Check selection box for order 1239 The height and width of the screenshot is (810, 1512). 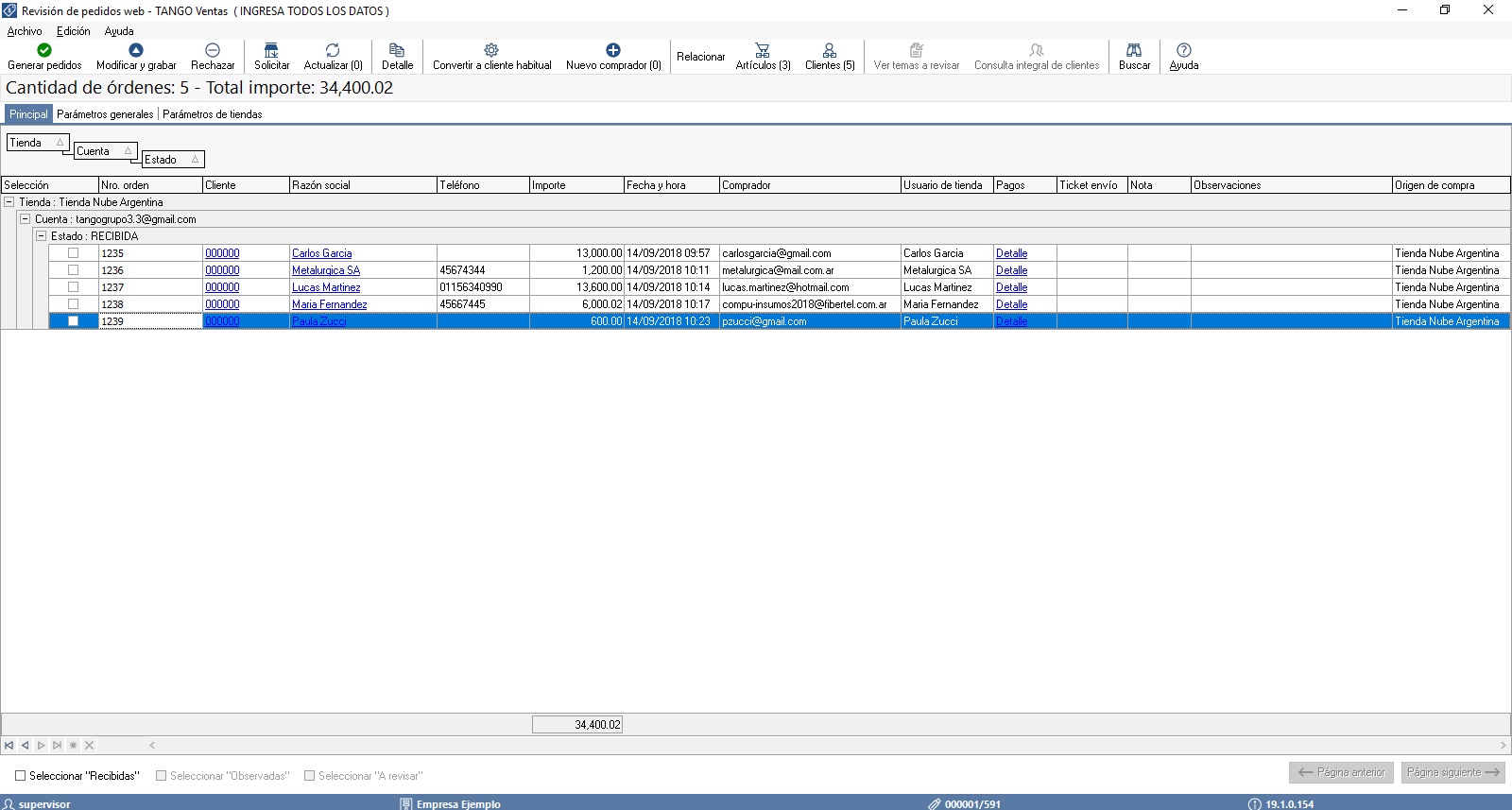pyautogui.click(x=73, y=321)
